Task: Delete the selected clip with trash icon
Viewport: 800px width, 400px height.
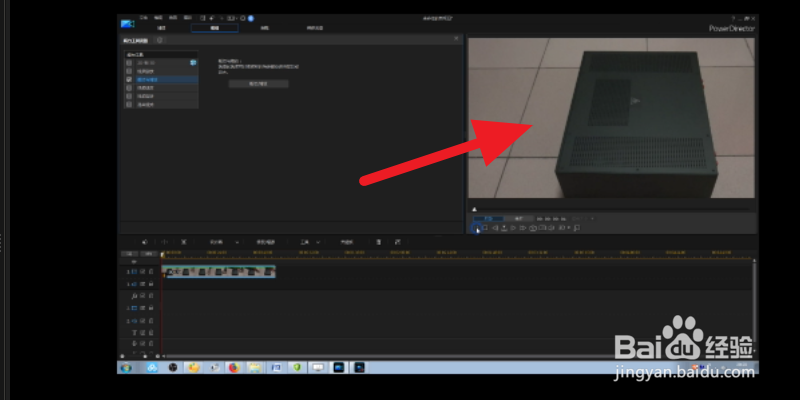Action: tap(378, 242)
